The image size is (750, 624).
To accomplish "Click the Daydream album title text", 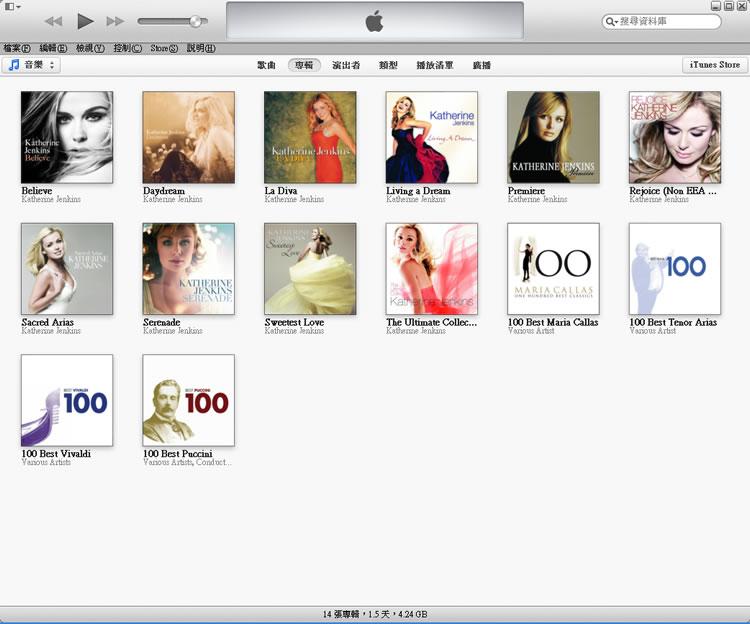I will 164,191.
